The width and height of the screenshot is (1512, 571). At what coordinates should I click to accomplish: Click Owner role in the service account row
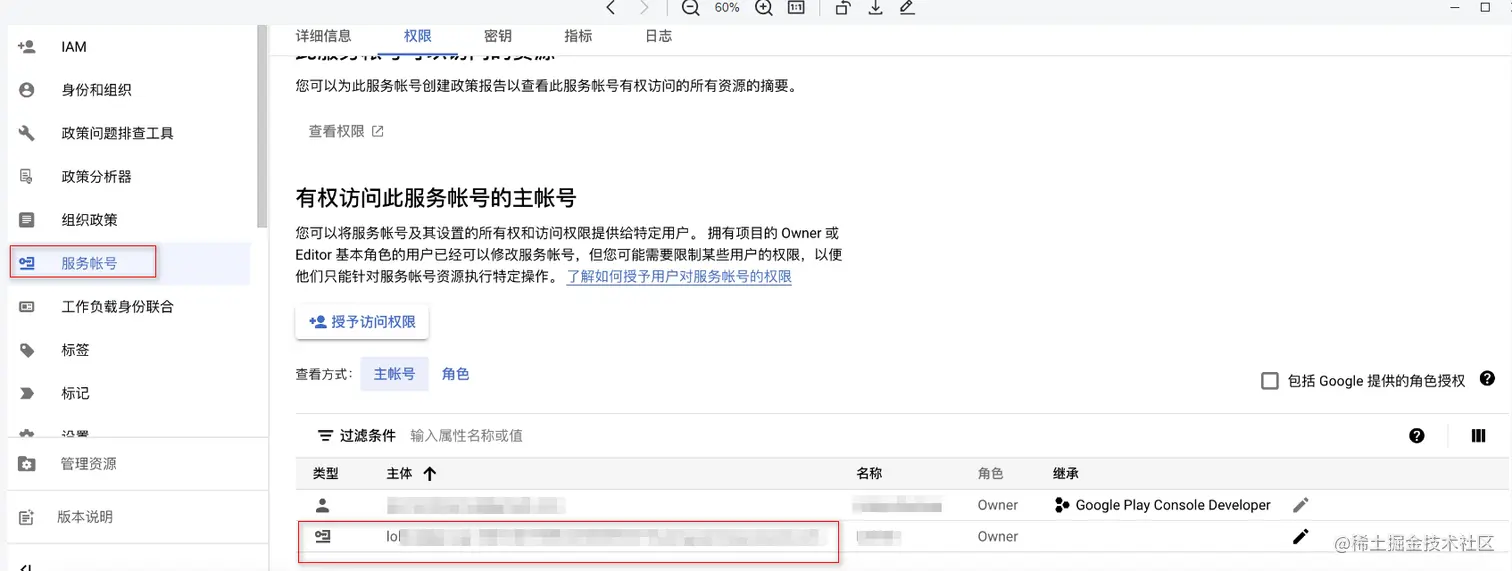(x=998, y=536)
